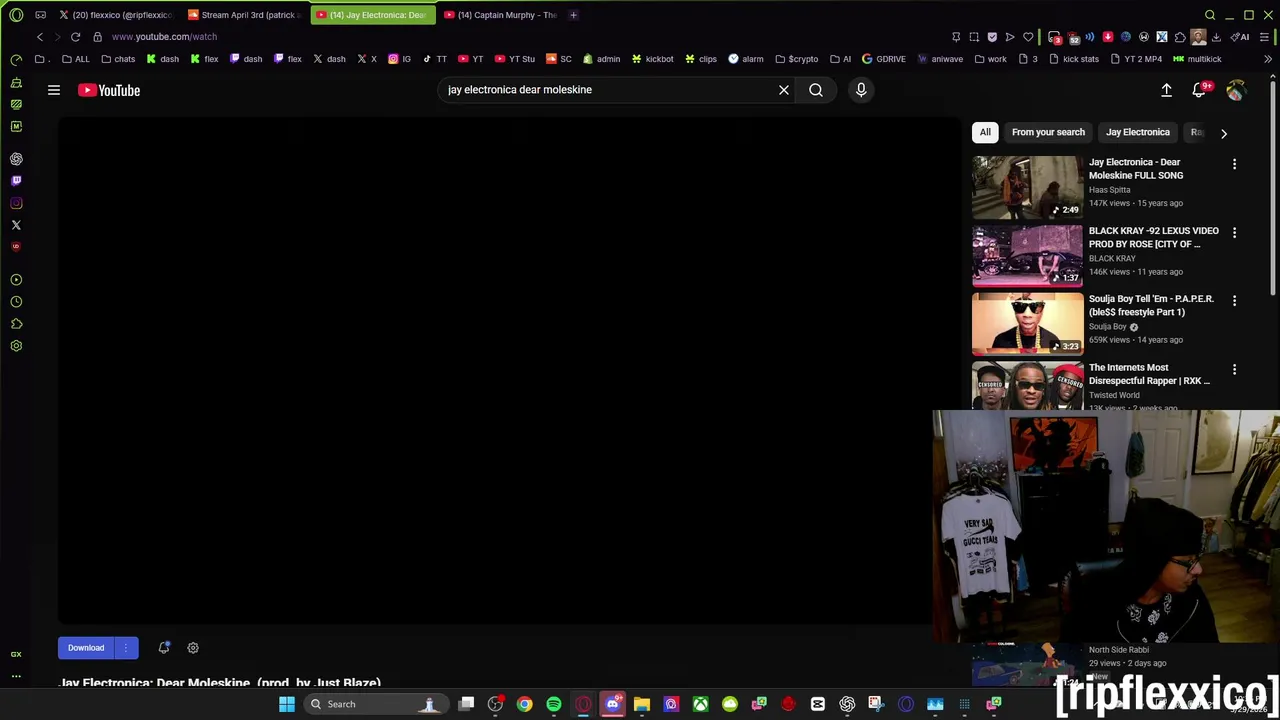Viewport: 1280px width, 720px height.
Task: Open the BLACK KRAY 92 Lexus video thumbnail
Action: click(x=1027, y=255)
